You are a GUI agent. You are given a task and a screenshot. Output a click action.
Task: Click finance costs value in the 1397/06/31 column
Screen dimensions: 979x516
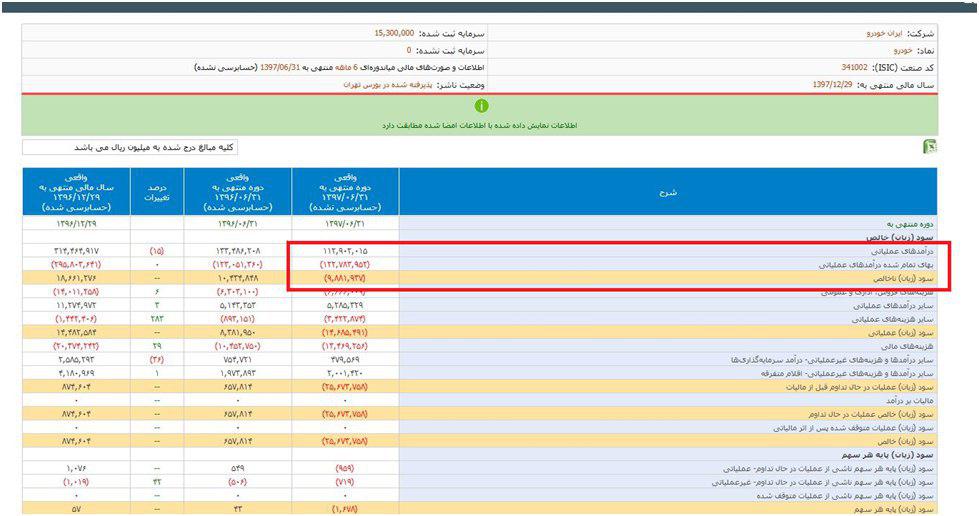coord(345,346)
